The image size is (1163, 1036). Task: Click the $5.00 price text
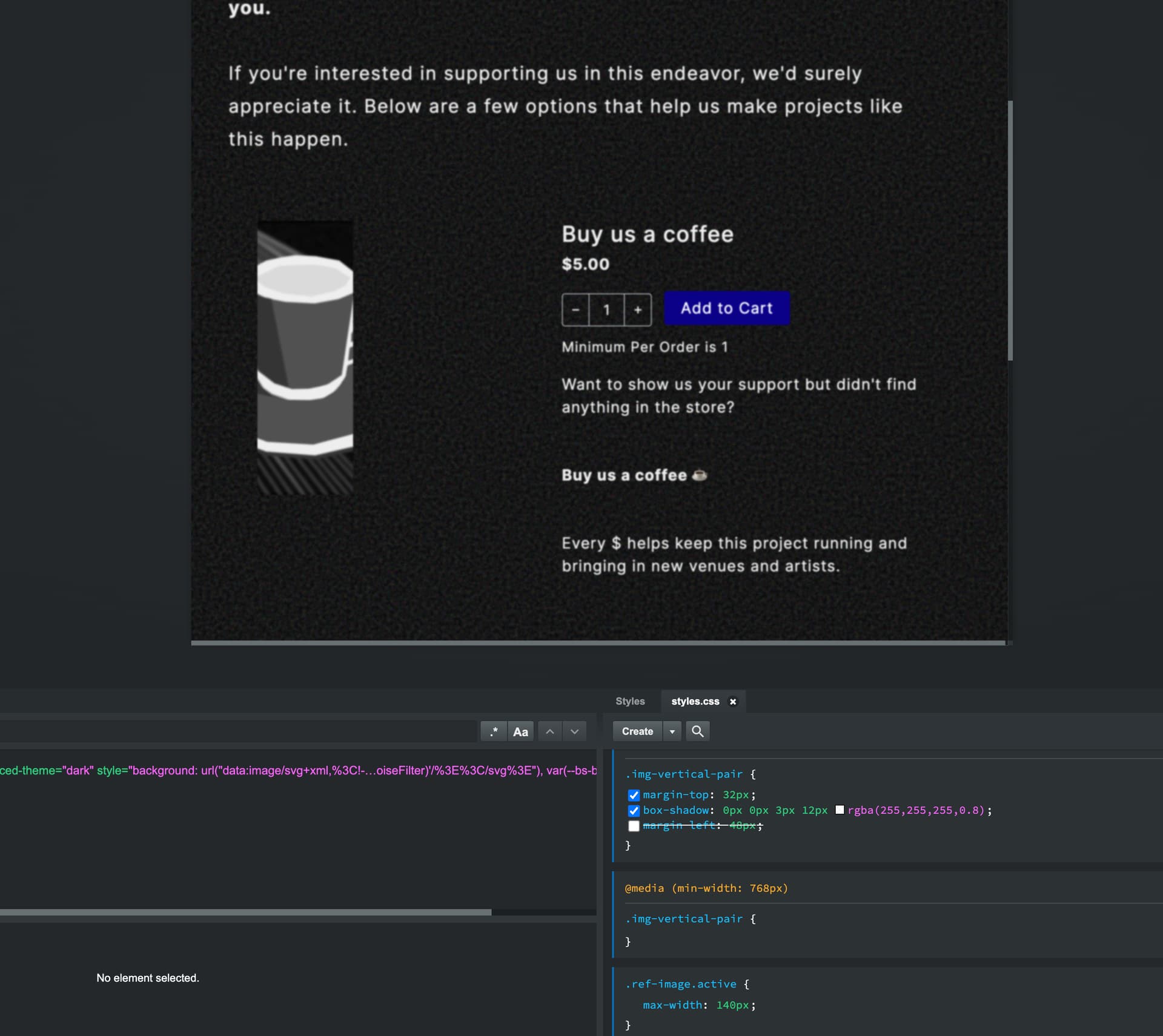585,264
